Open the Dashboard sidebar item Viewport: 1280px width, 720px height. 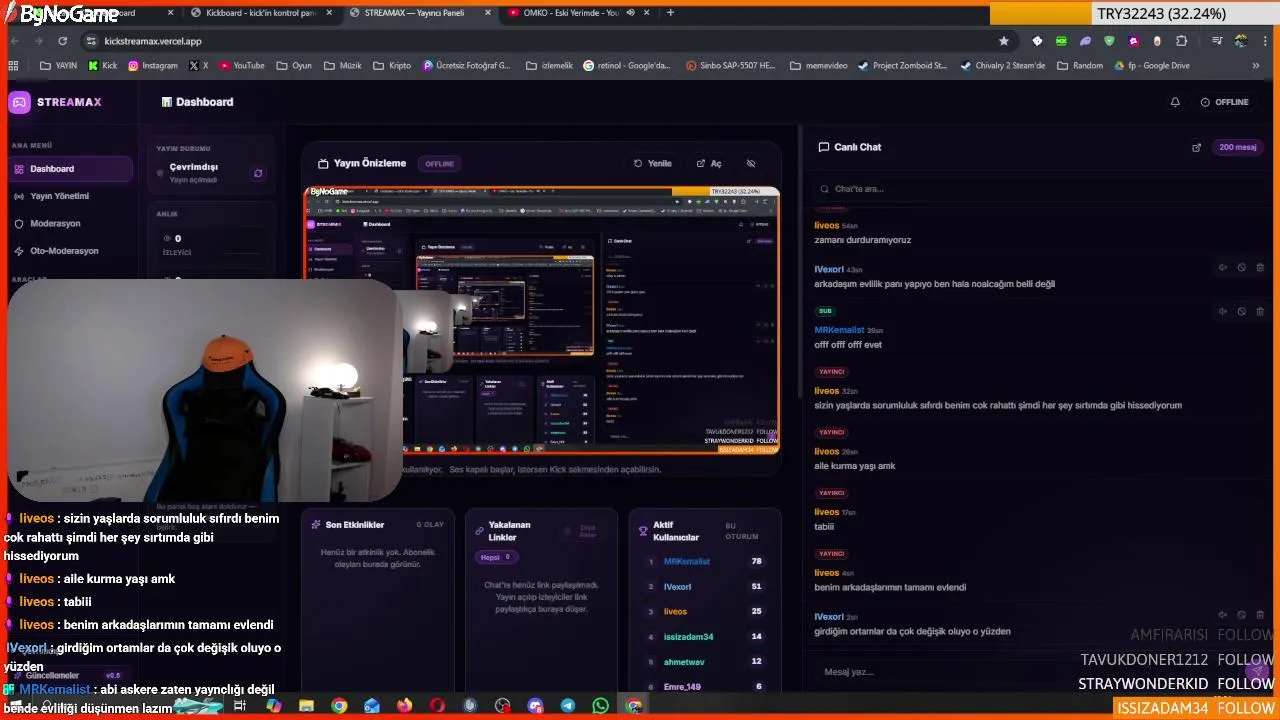[68, 169]
